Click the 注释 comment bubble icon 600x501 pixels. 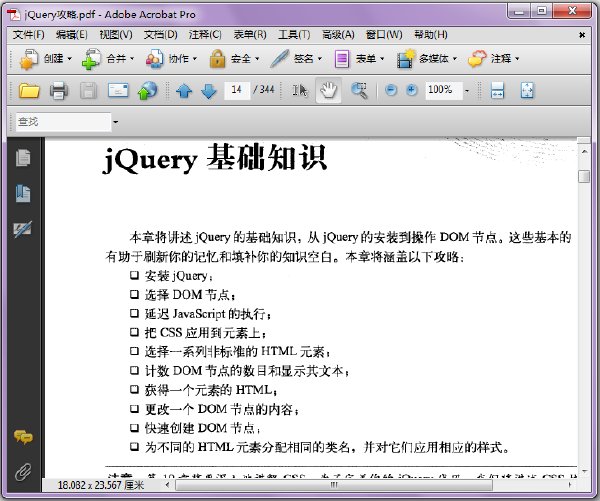pos(477,59)
